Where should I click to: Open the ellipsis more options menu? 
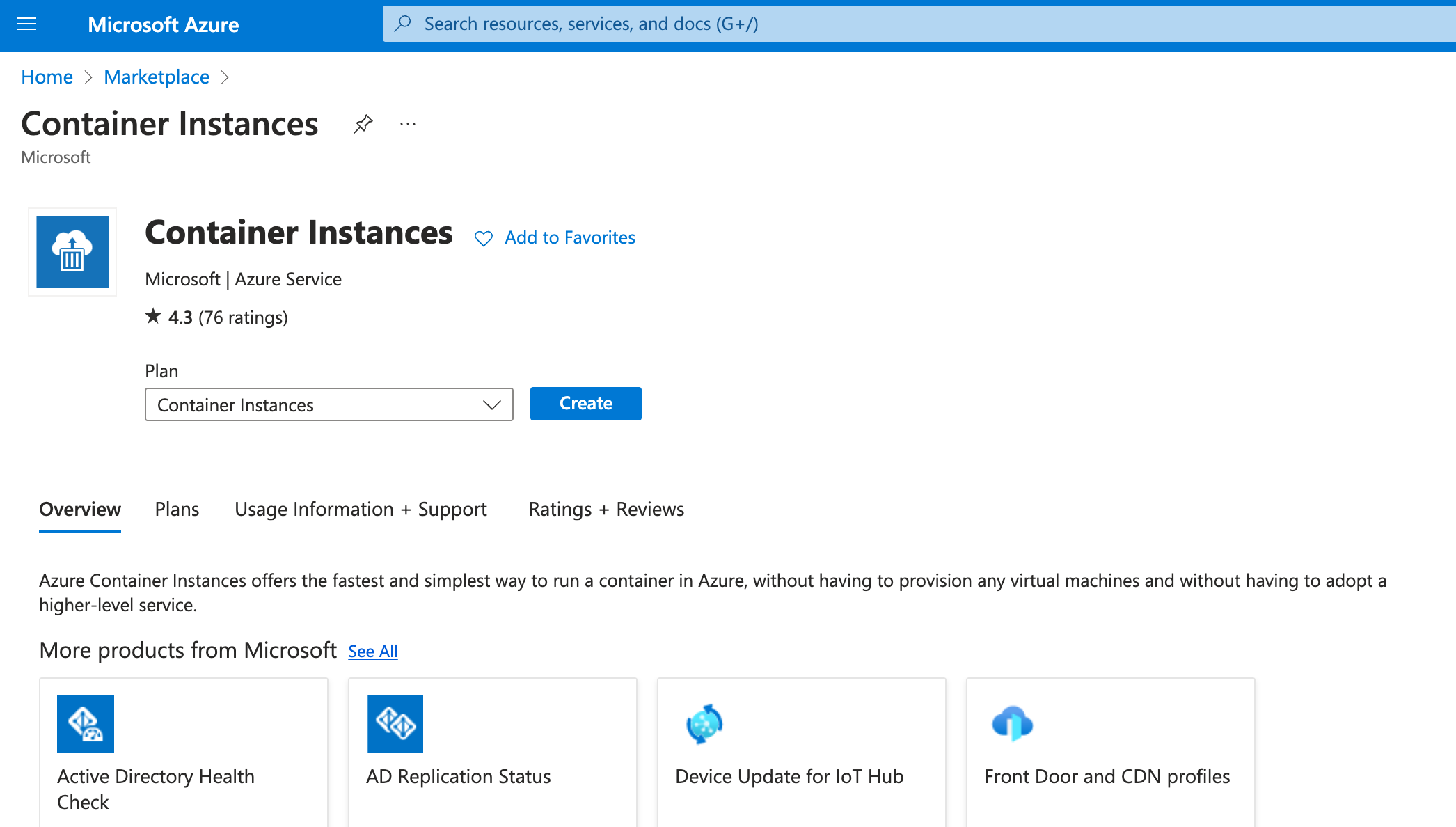pos(408,124)
